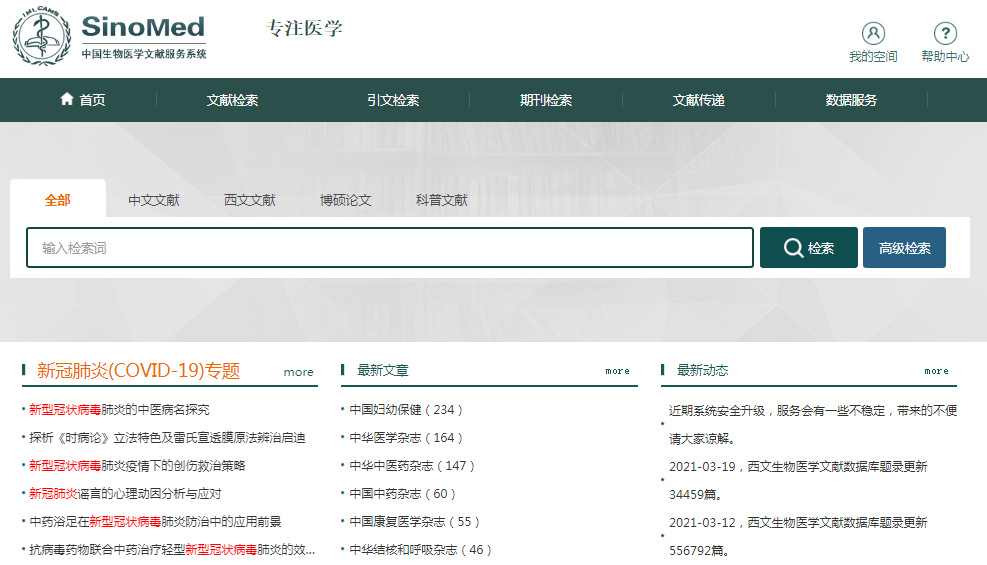Click the home icon beside 首页
987x565 pixels.
67,99
